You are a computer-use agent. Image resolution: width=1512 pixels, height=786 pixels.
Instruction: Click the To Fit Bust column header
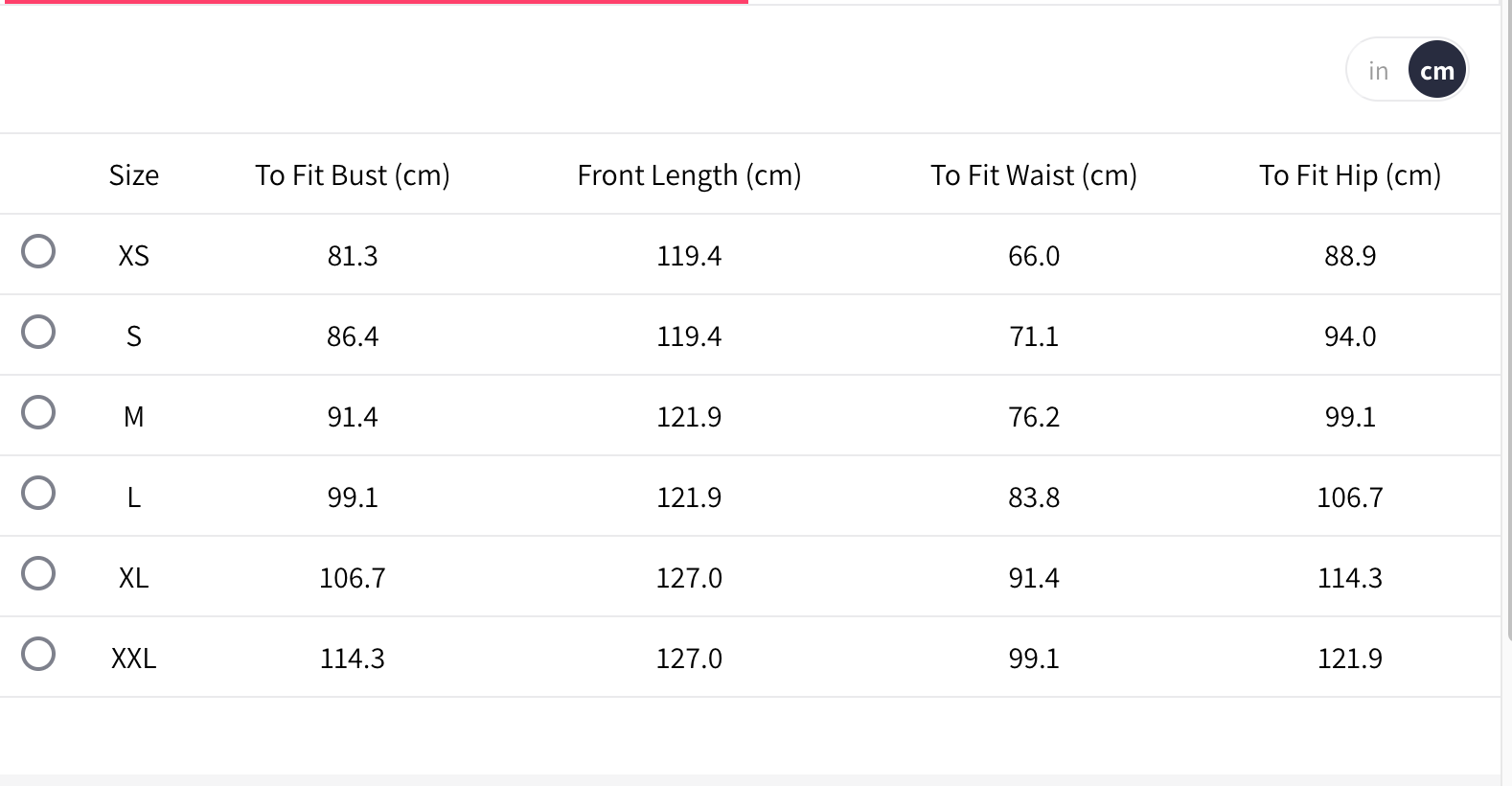tap(352, 175)
